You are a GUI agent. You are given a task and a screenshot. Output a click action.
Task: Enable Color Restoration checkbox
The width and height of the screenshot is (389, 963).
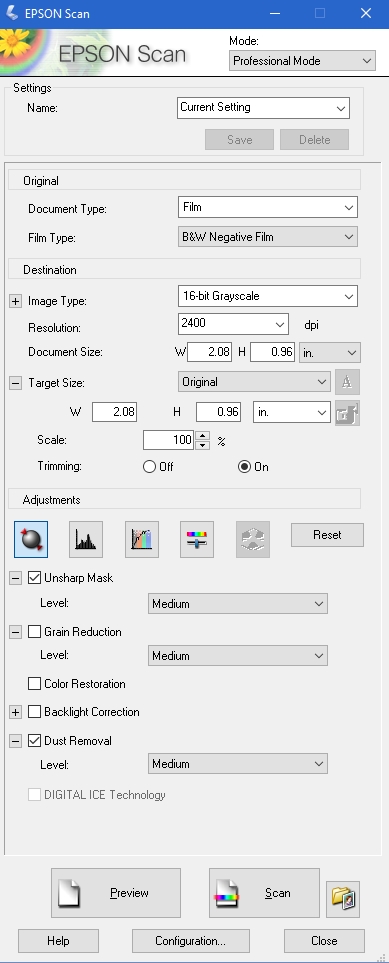(34, 684)
